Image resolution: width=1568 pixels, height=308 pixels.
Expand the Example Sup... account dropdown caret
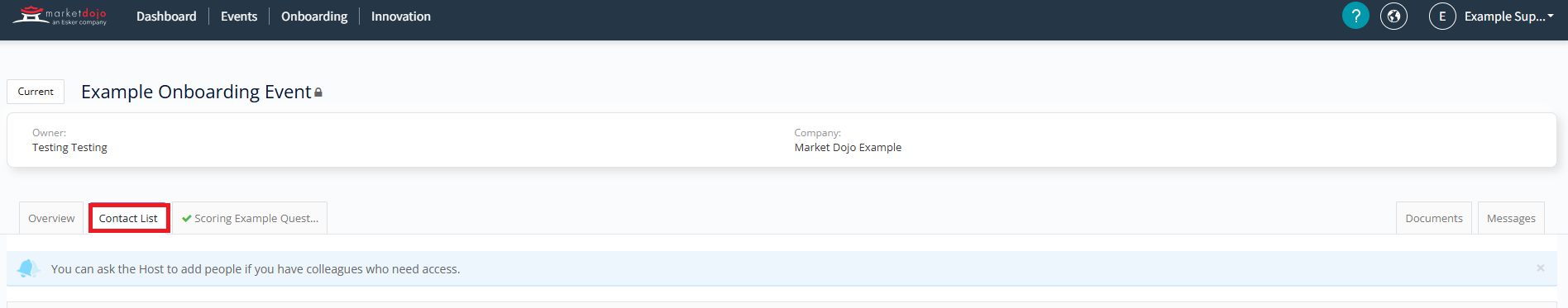[x=1551, y=17]
